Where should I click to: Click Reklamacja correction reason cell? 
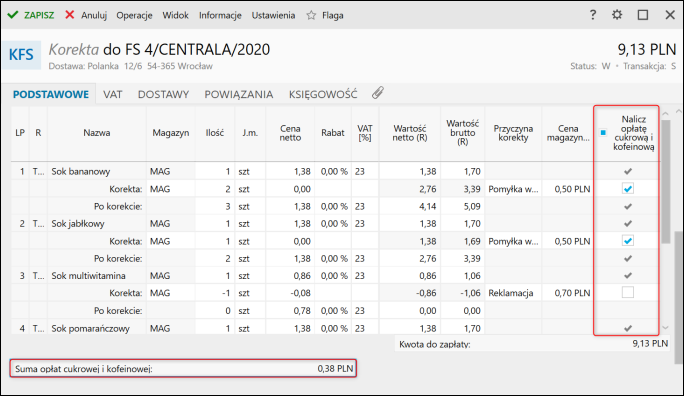[513, 293]
